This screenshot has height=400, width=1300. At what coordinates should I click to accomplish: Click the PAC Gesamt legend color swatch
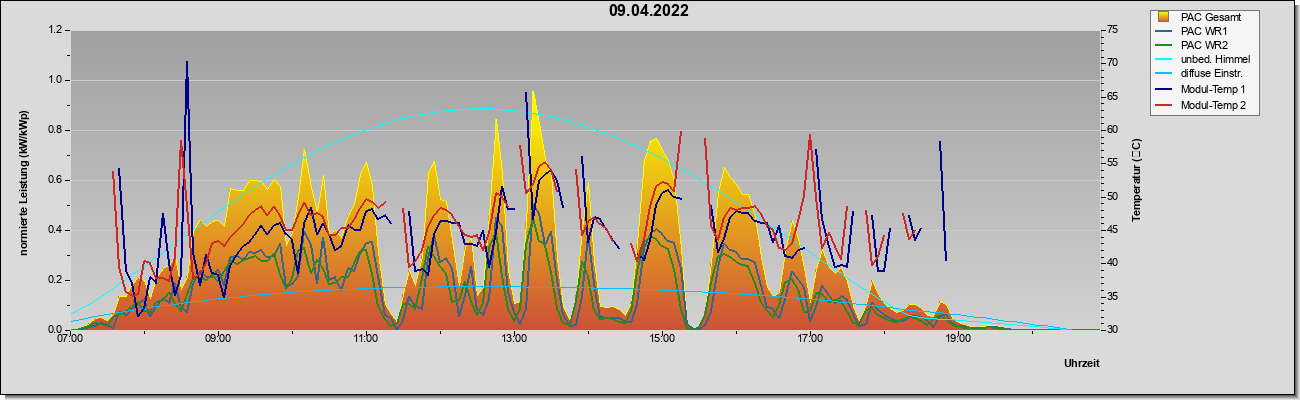(x=1163, y=17)
